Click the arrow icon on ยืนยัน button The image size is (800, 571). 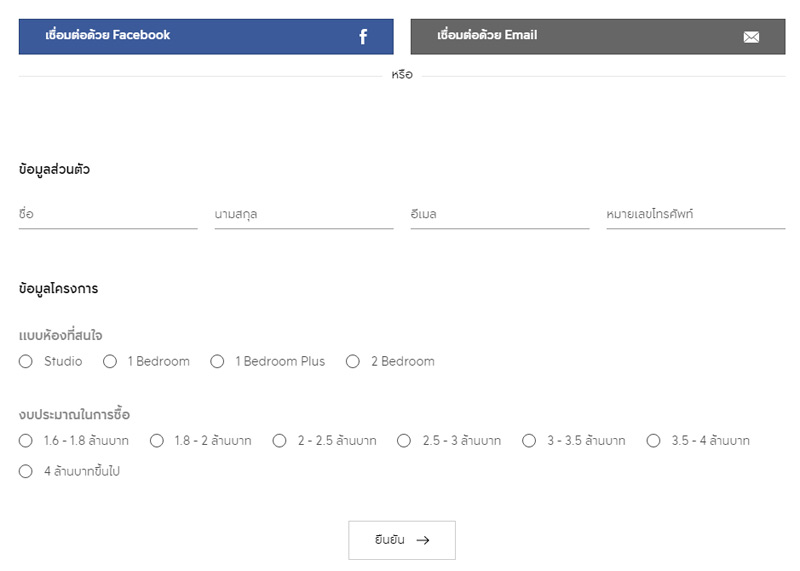[x=423, y=540]
